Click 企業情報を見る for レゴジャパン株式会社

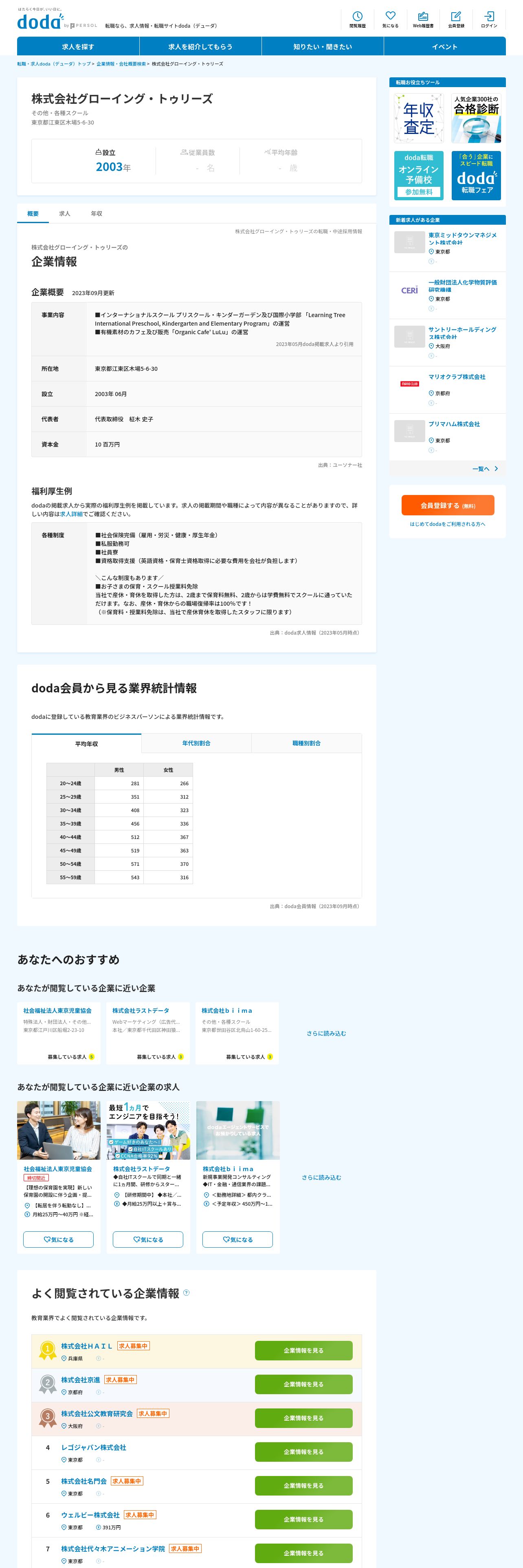point(303,1452)
